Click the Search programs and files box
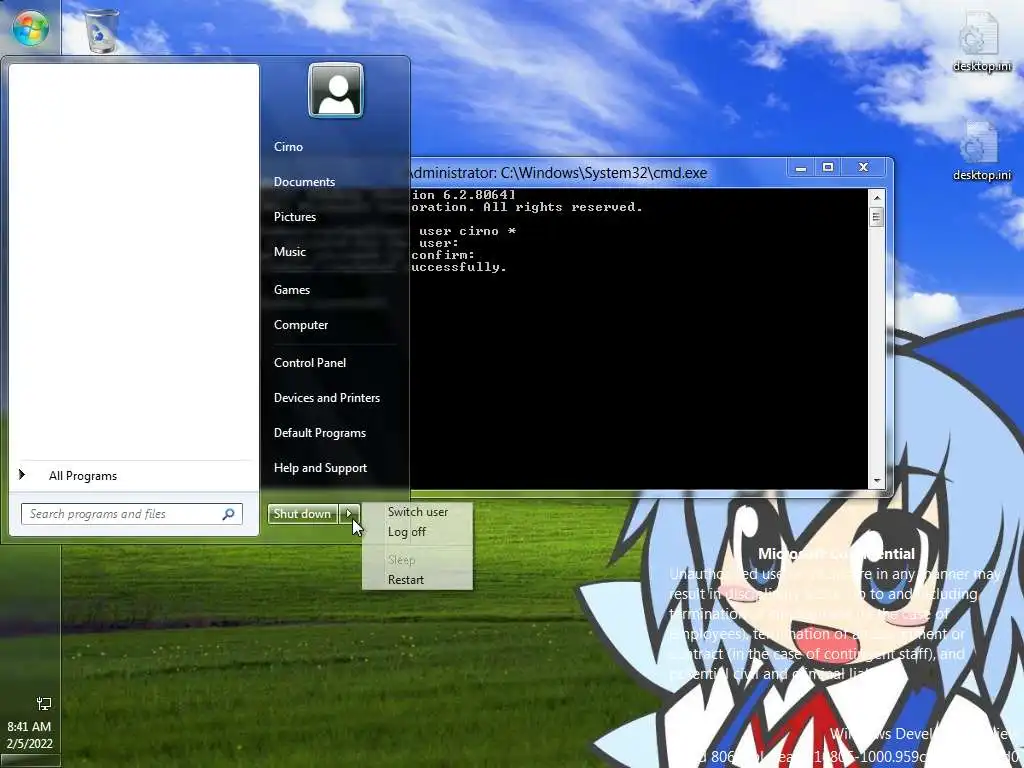This screenshot has width=1024, height=768. point(132,514)
